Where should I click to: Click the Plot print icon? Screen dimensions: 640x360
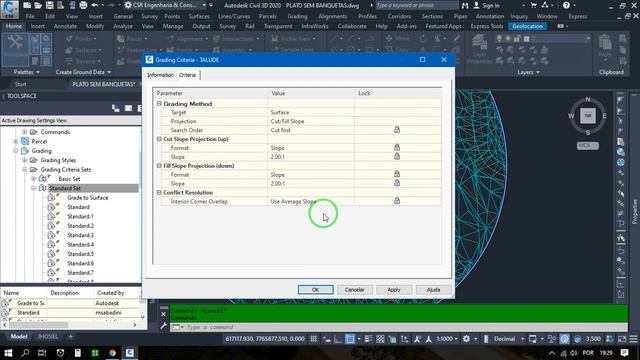(x=83, y=5)
